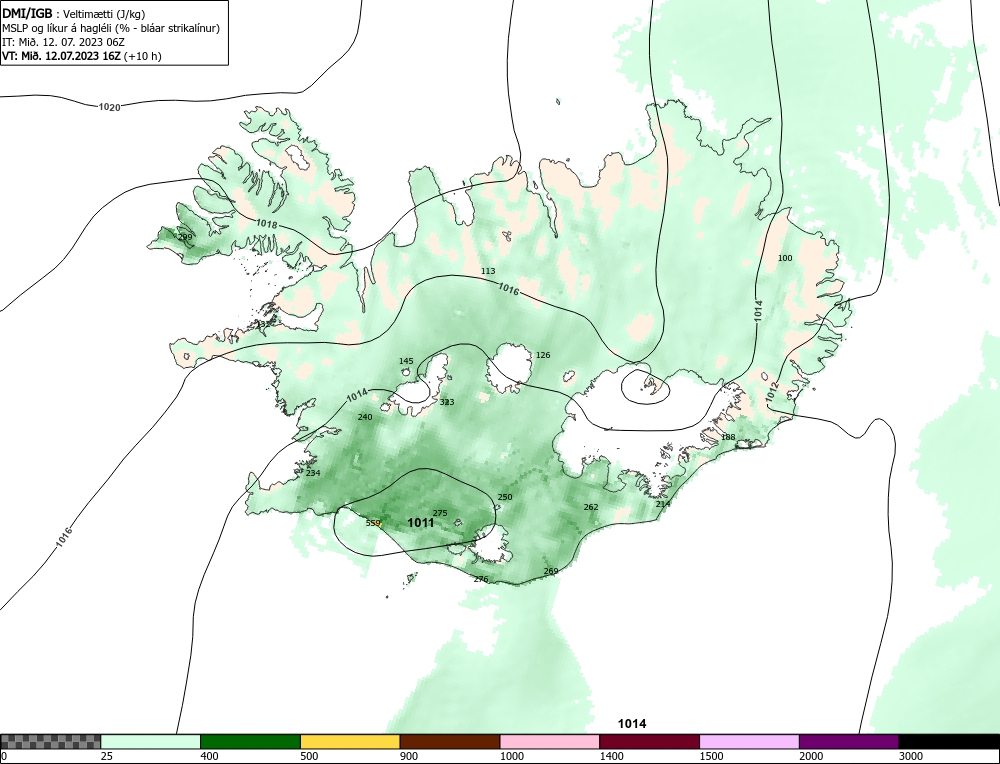1000x764 pixels.
Task: Click the bold "1014" label above the legend
Action: pyautogui.click(x=632, y=724)
